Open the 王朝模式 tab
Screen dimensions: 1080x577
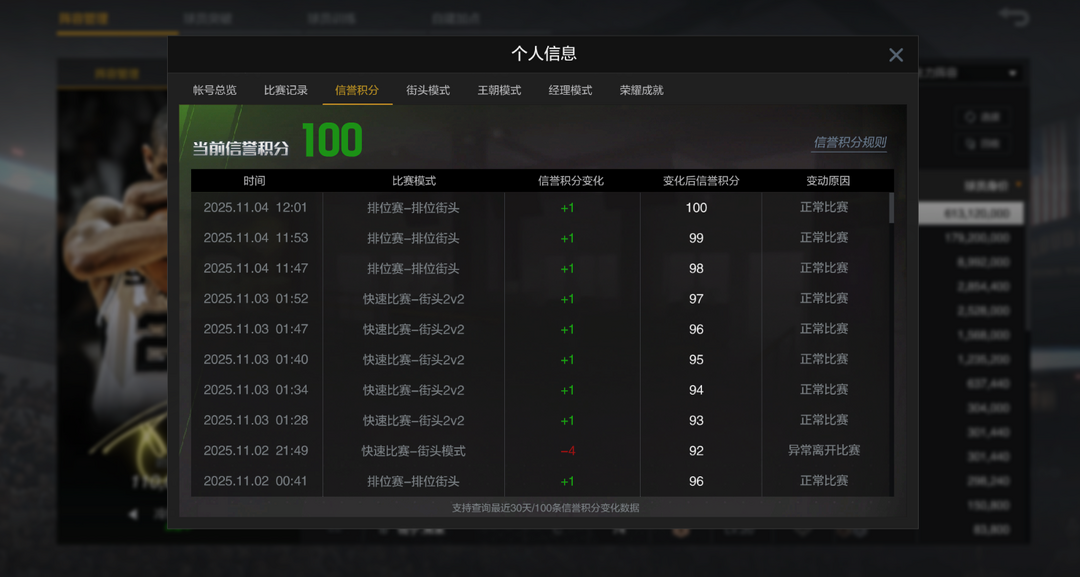tap(499, 90)
